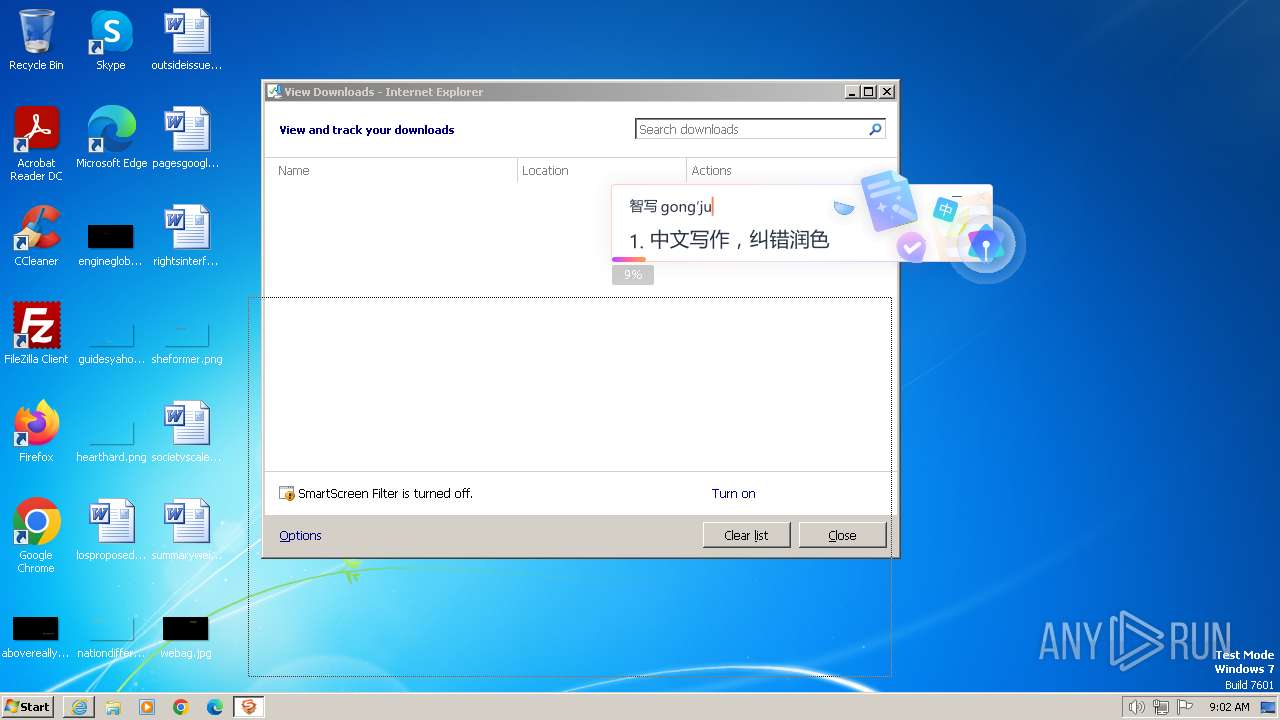The image size is (1280, 720).
Task: Click the 9:02 AM clock
Action: pos(1229,707)
